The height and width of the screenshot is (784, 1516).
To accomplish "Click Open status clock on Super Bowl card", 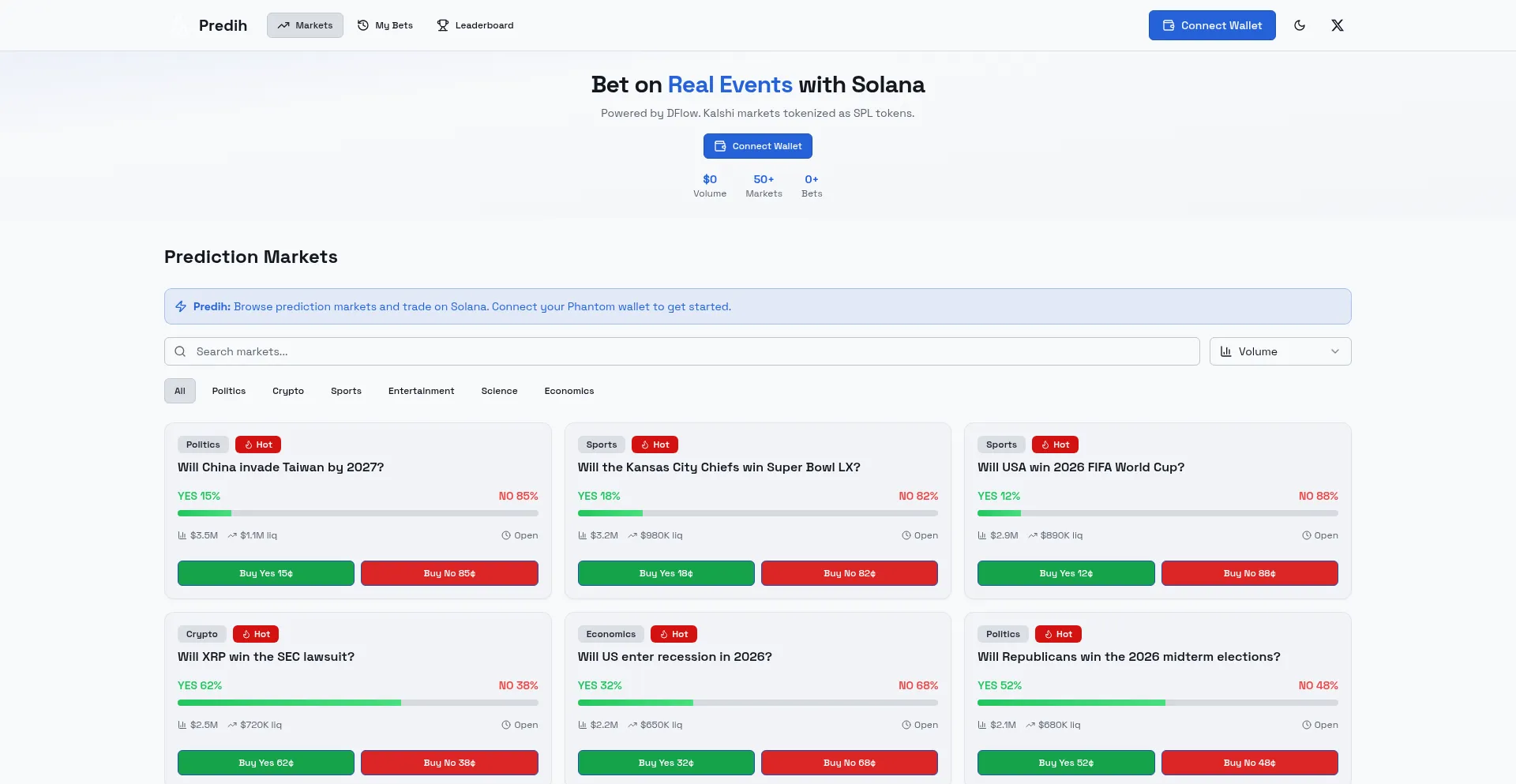I will (x=906, y=535).
